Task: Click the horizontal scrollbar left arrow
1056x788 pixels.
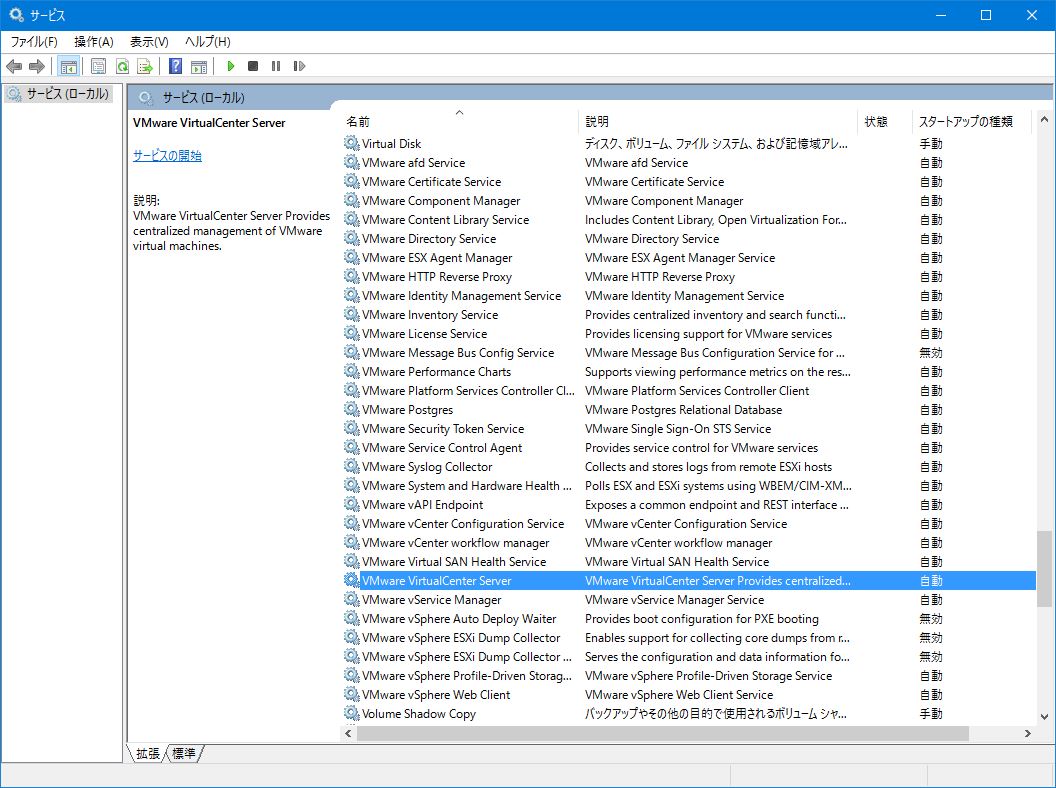Action: (348, 733)
